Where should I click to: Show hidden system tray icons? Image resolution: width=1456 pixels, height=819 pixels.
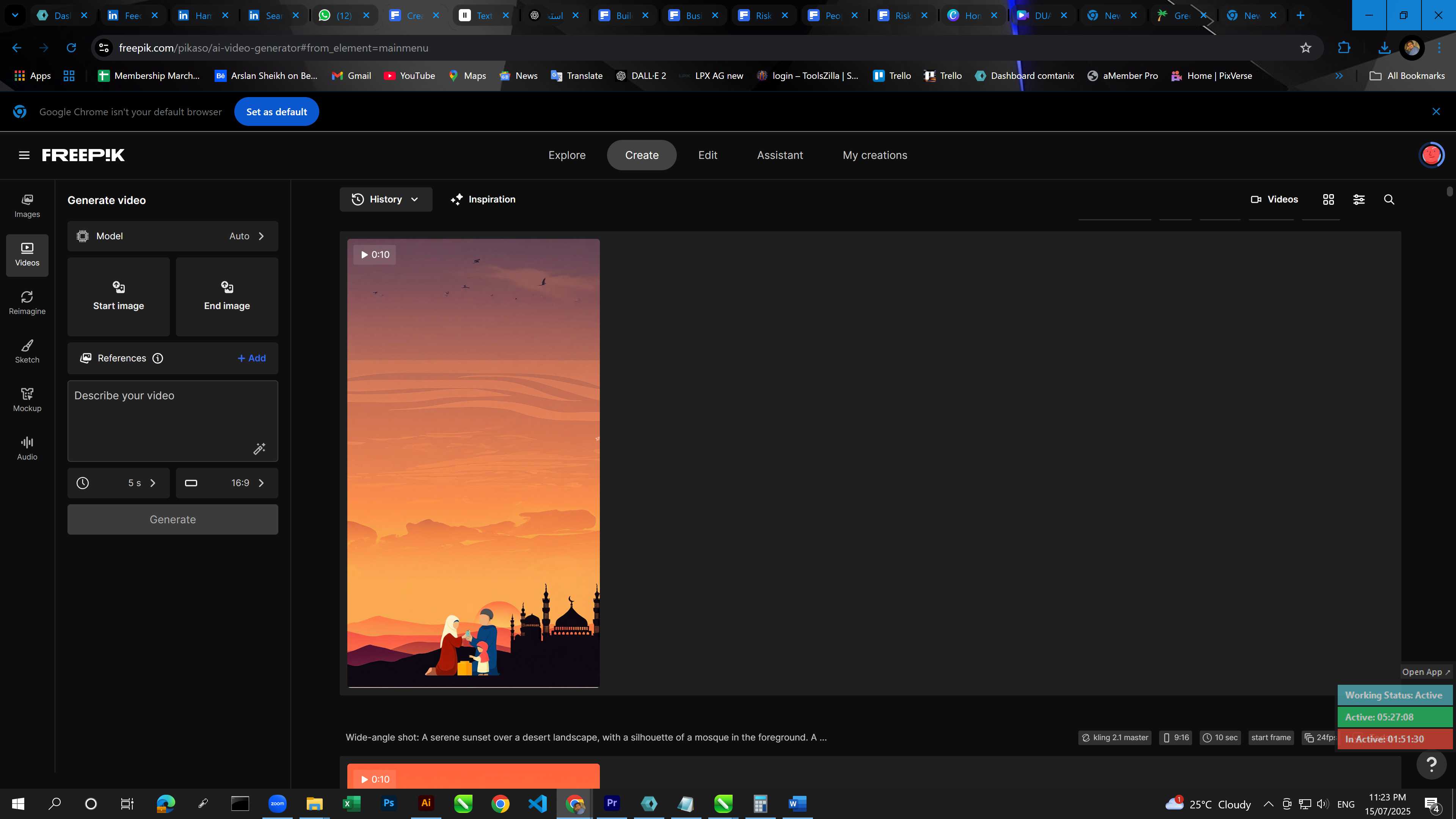[1268, 804]
